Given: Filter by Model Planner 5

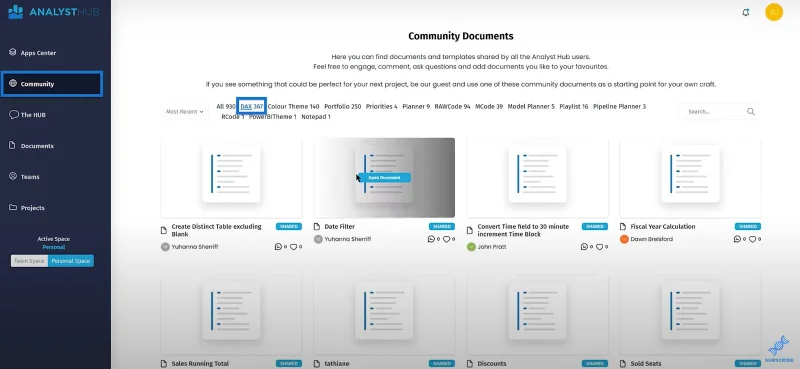Looking at the screenshot, I should point(531,106).
